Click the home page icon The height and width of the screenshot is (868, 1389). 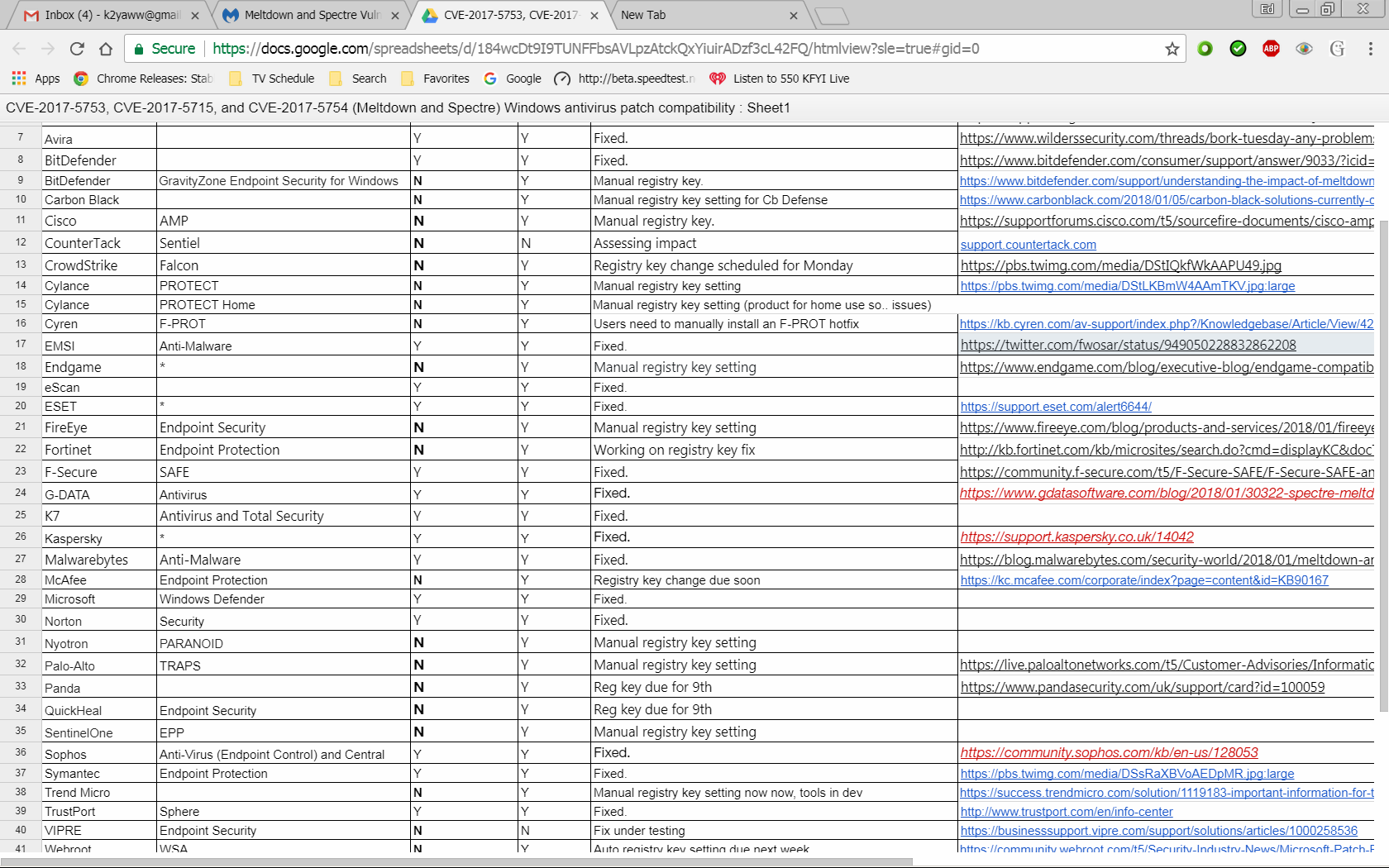pyautogui.click(x=106, y=49)
